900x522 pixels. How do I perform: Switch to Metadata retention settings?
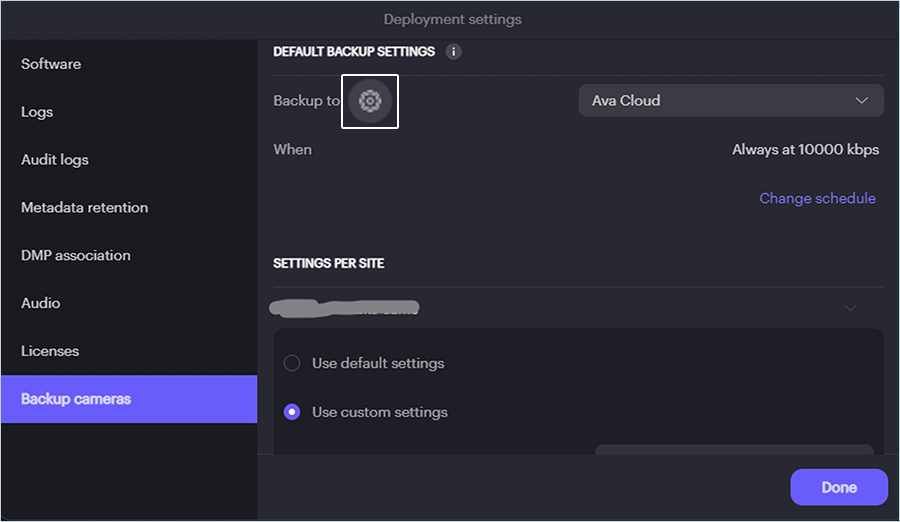(84, 208)
